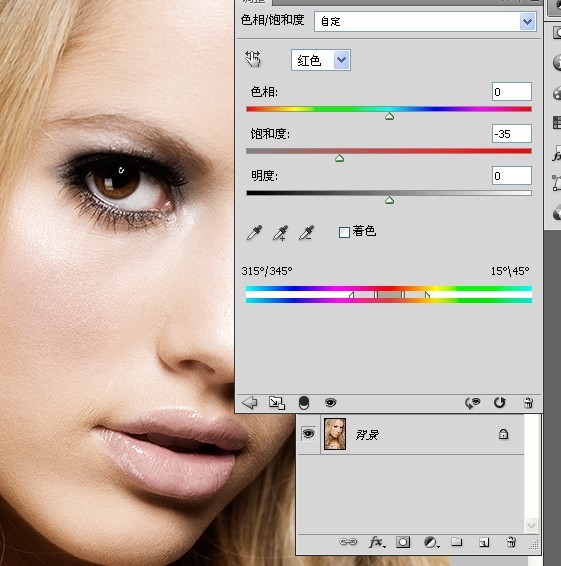Pick the subtract-from-sample eyedropper
Image resolution: width=561 pixels, height=566 pixels.
click(306, 232)
